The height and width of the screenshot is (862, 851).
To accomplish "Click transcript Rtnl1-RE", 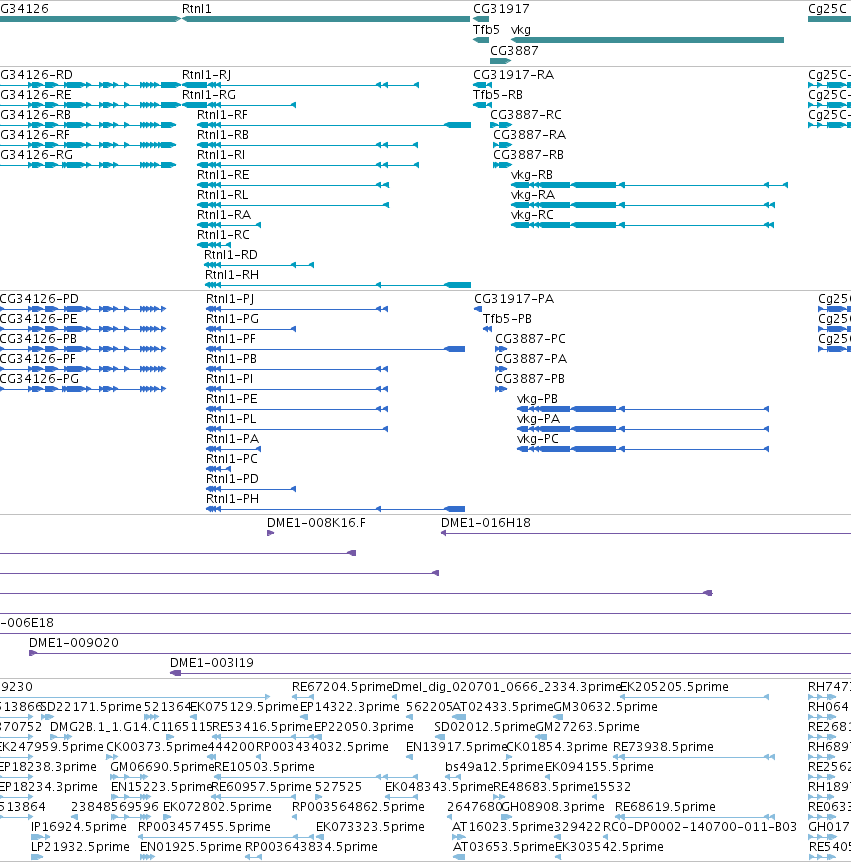I will 293,185.
